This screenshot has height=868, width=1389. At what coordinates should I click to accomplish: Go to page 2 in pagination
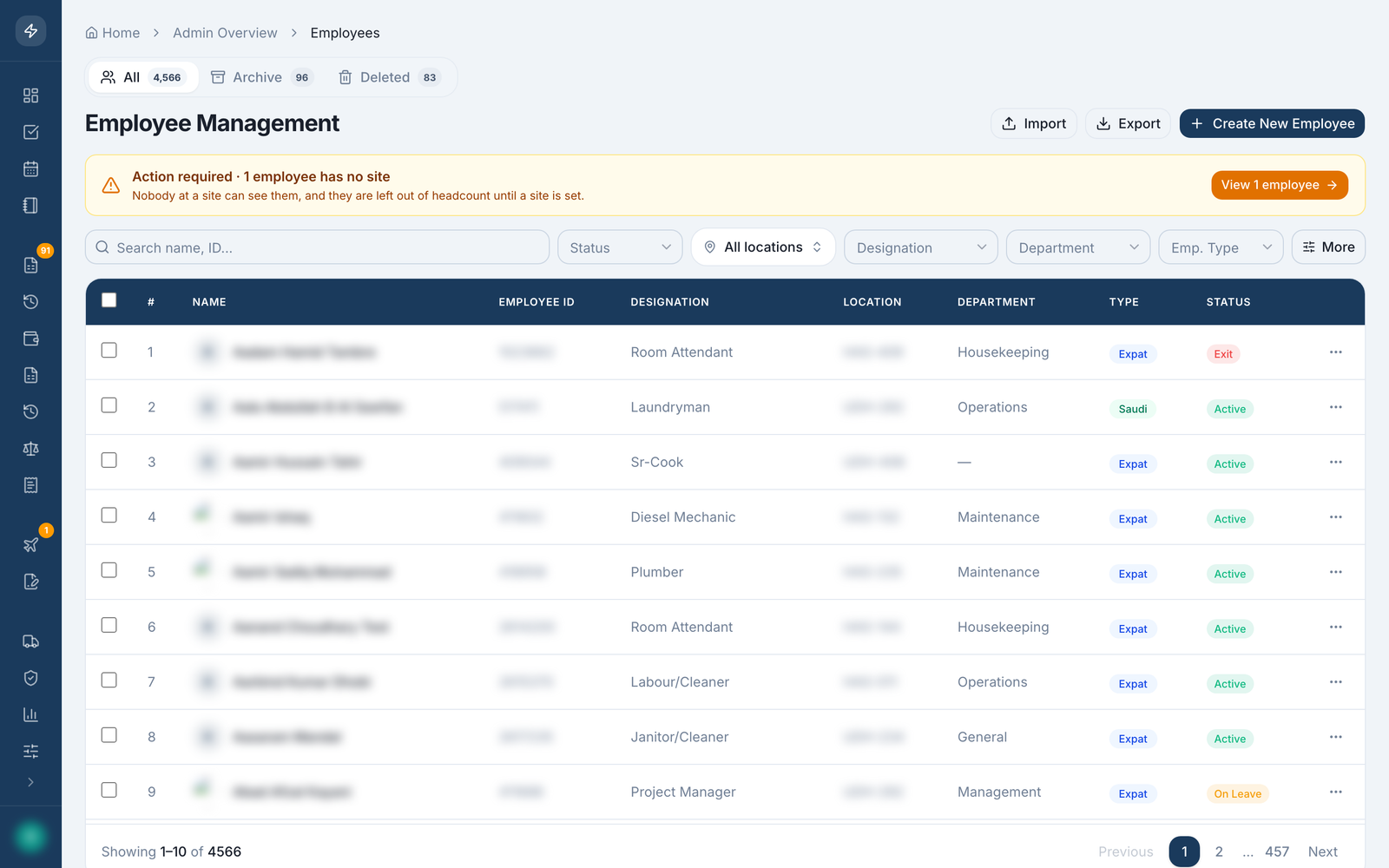(x=1219, y=852)
